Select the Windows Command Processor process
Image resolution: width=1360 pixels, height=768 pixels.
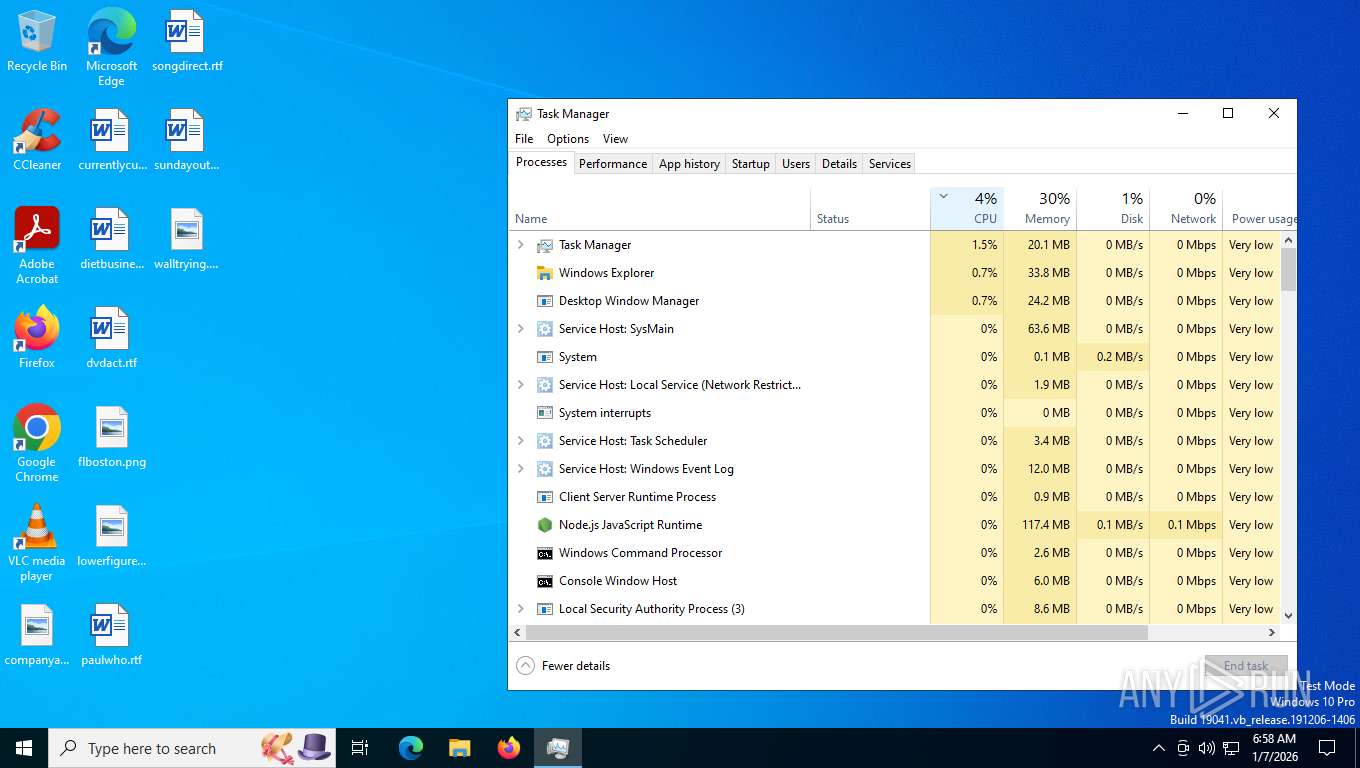coord(895,553)
